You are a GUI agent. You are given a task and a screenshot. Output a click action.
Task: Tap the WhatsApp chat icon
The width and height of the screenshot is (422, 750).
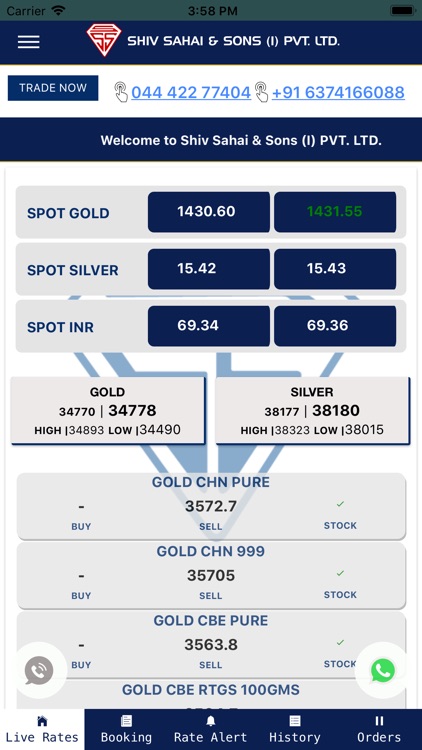point(383,670)
